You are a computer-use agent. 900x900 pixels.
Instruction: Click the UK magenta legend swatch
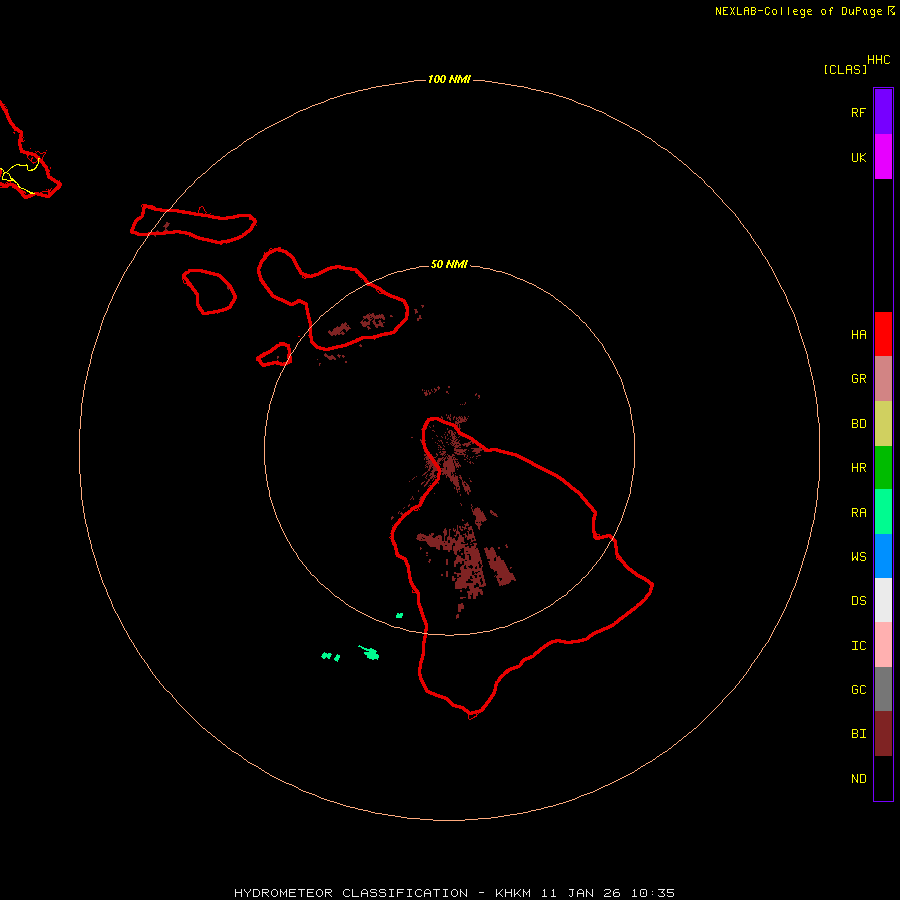click(x=883, y=157)
